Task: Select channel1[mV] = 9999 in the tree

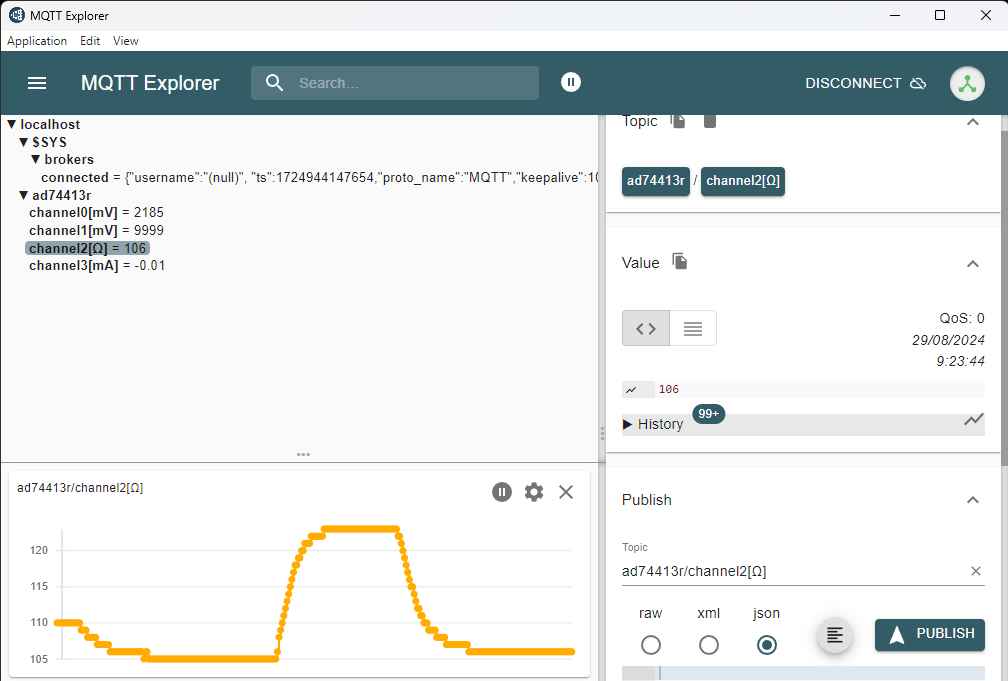Action: click(96, 230)
